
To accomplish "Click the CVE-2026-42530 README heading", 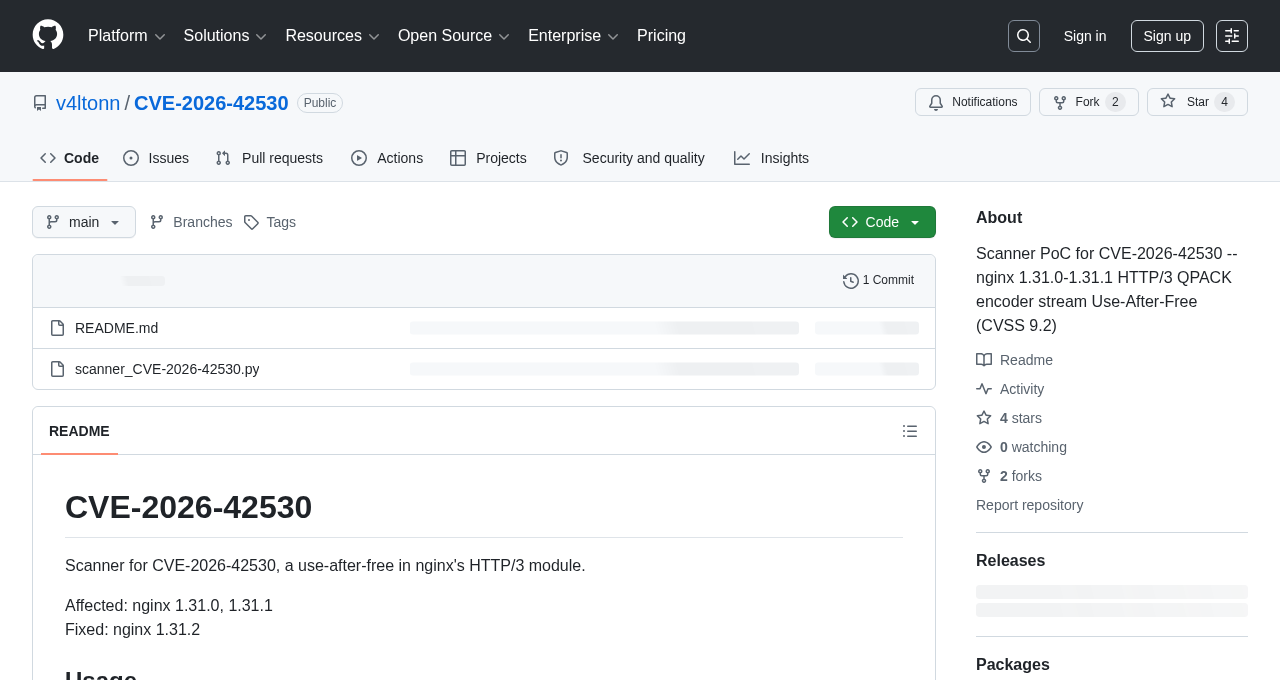I will point(188,507).
